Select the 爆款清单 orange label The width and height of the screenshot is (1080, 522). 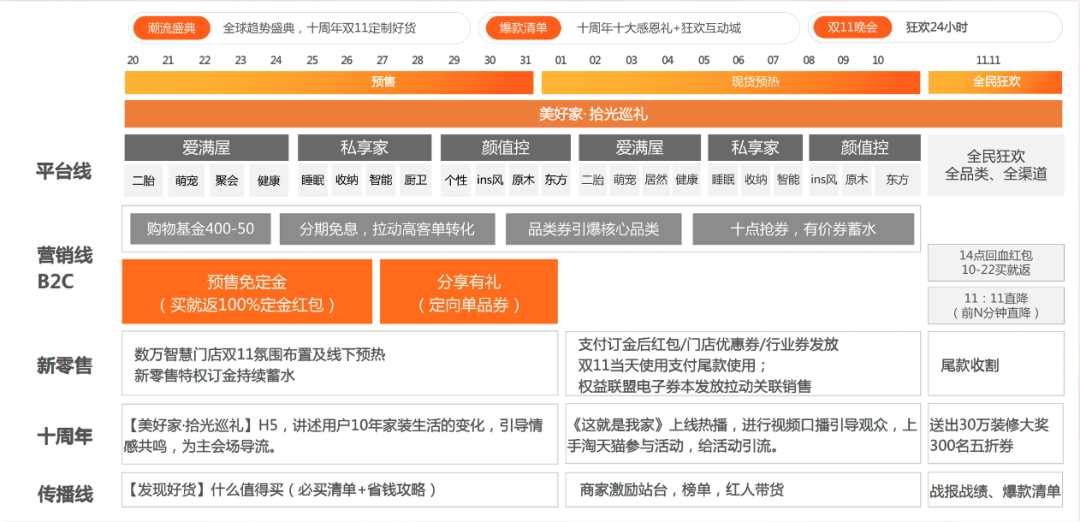tap(523, 28)
